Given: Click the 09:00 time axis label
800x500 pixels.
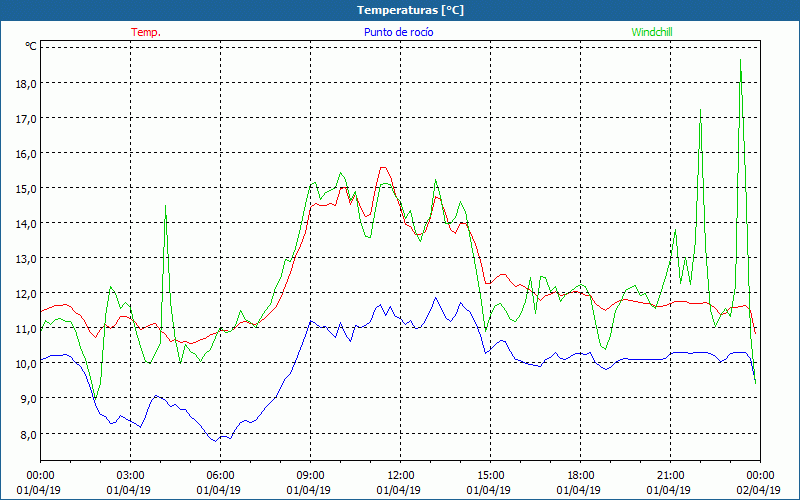Looking at the screenshot, I should pyautogui.click(x=310, y=476).
